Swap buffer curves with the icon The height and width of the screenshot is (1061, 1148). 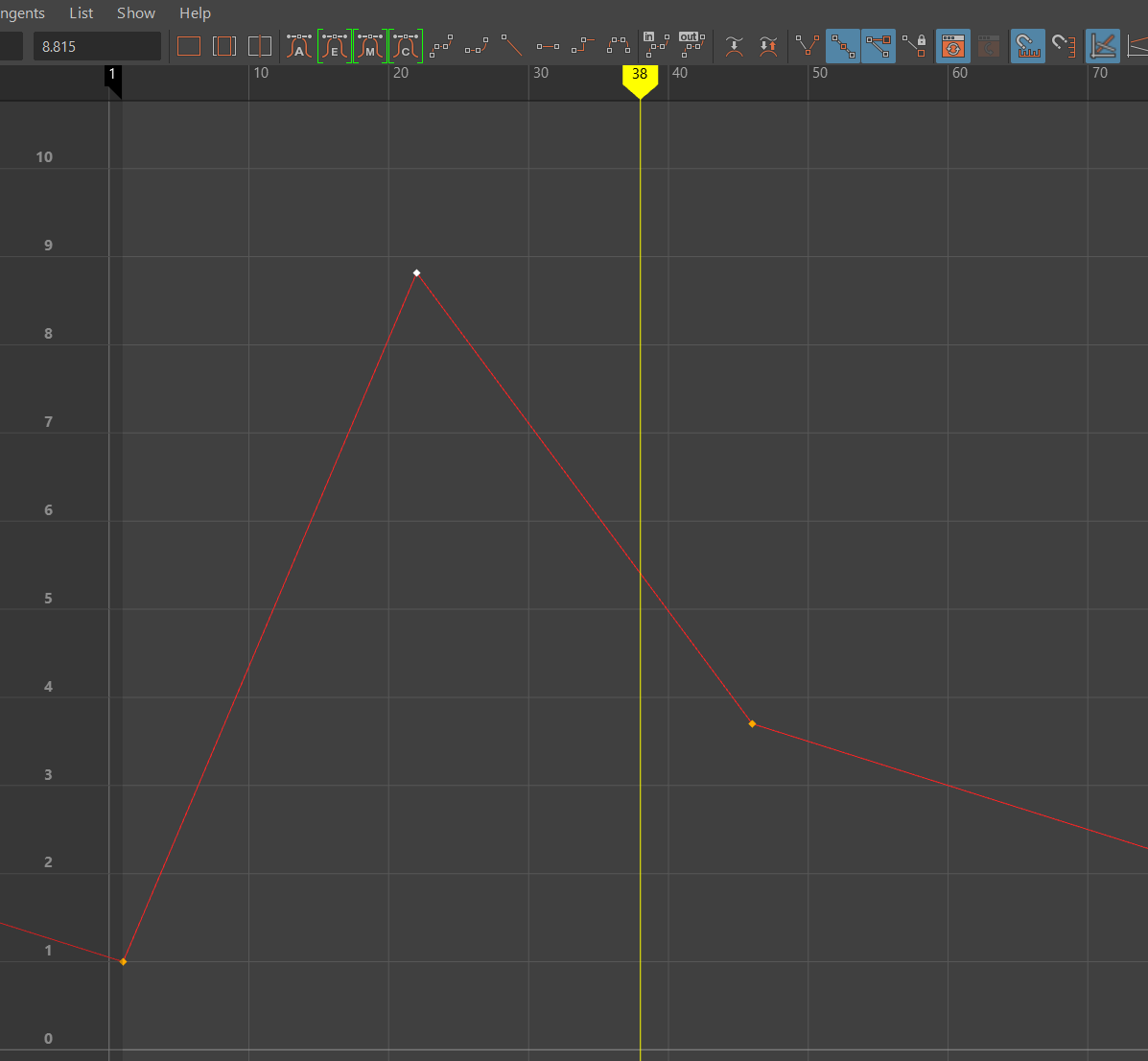tap(768, 46)
